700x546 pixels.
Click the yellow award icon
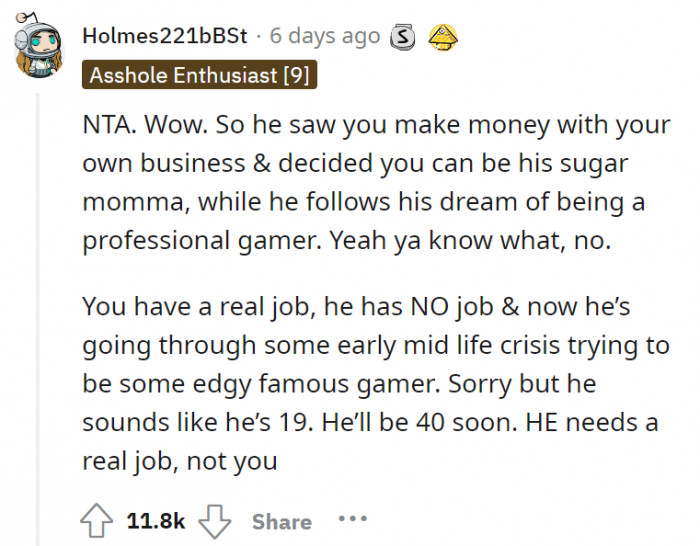click(x=443, y=37)
